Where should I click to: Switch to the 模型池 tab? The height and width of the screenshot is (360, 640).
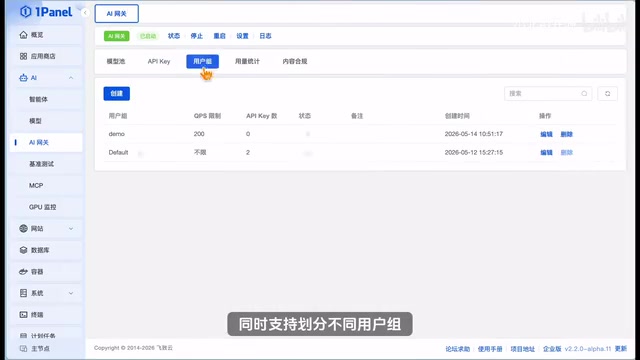pos(116,61)
